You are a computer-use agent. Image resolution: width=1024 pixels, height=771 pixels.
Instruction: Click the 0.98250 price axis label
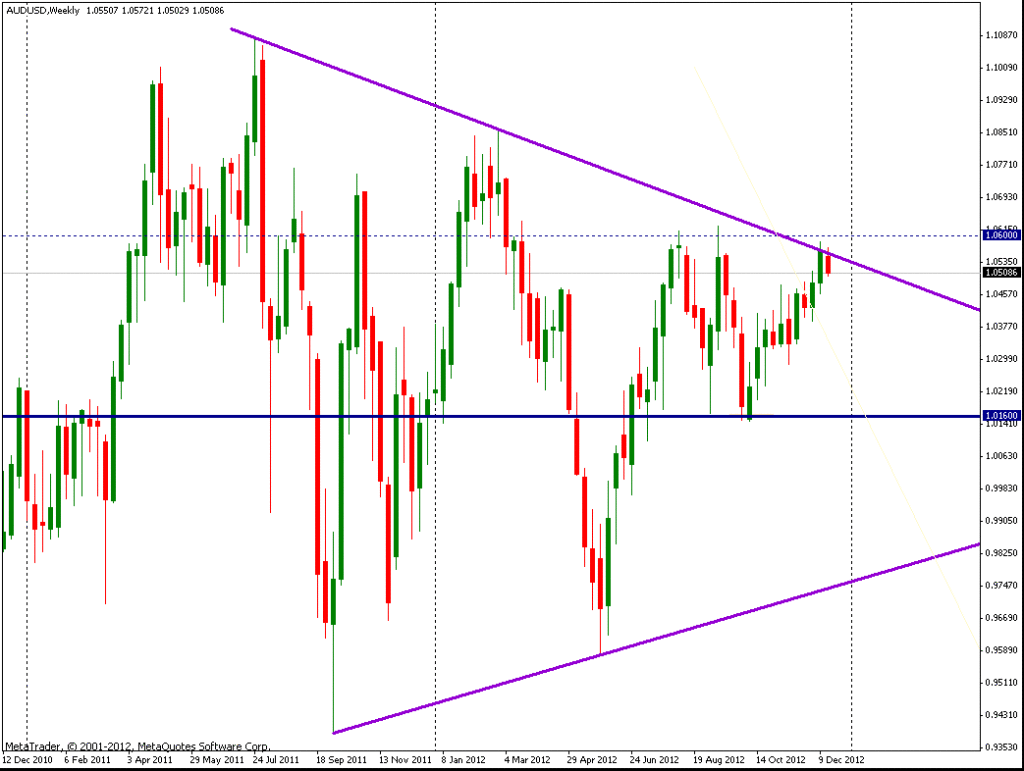tap(999, 553)
